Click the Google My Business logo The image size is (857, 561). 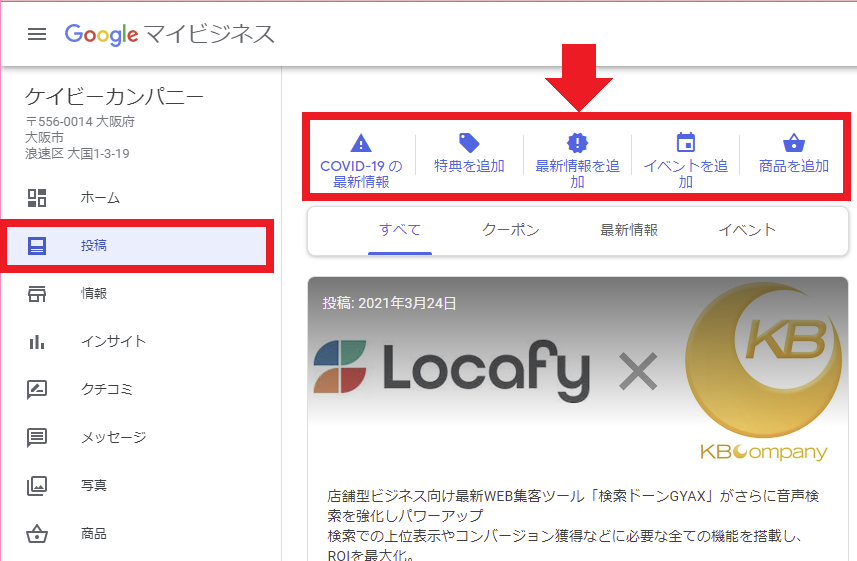click(x=169, y=34)
